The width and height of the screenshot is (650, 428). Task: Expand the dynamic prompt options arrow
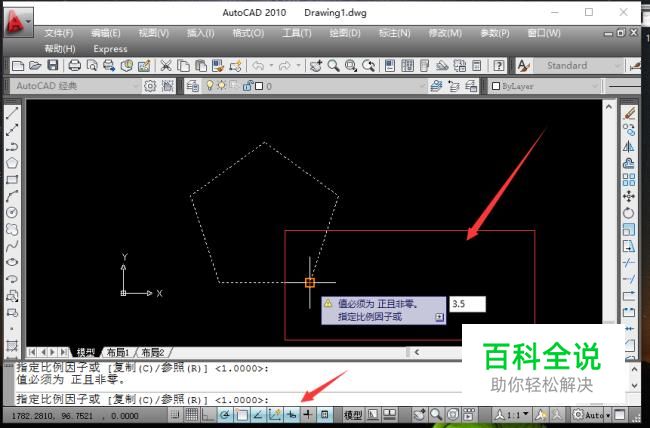point(439,317)
